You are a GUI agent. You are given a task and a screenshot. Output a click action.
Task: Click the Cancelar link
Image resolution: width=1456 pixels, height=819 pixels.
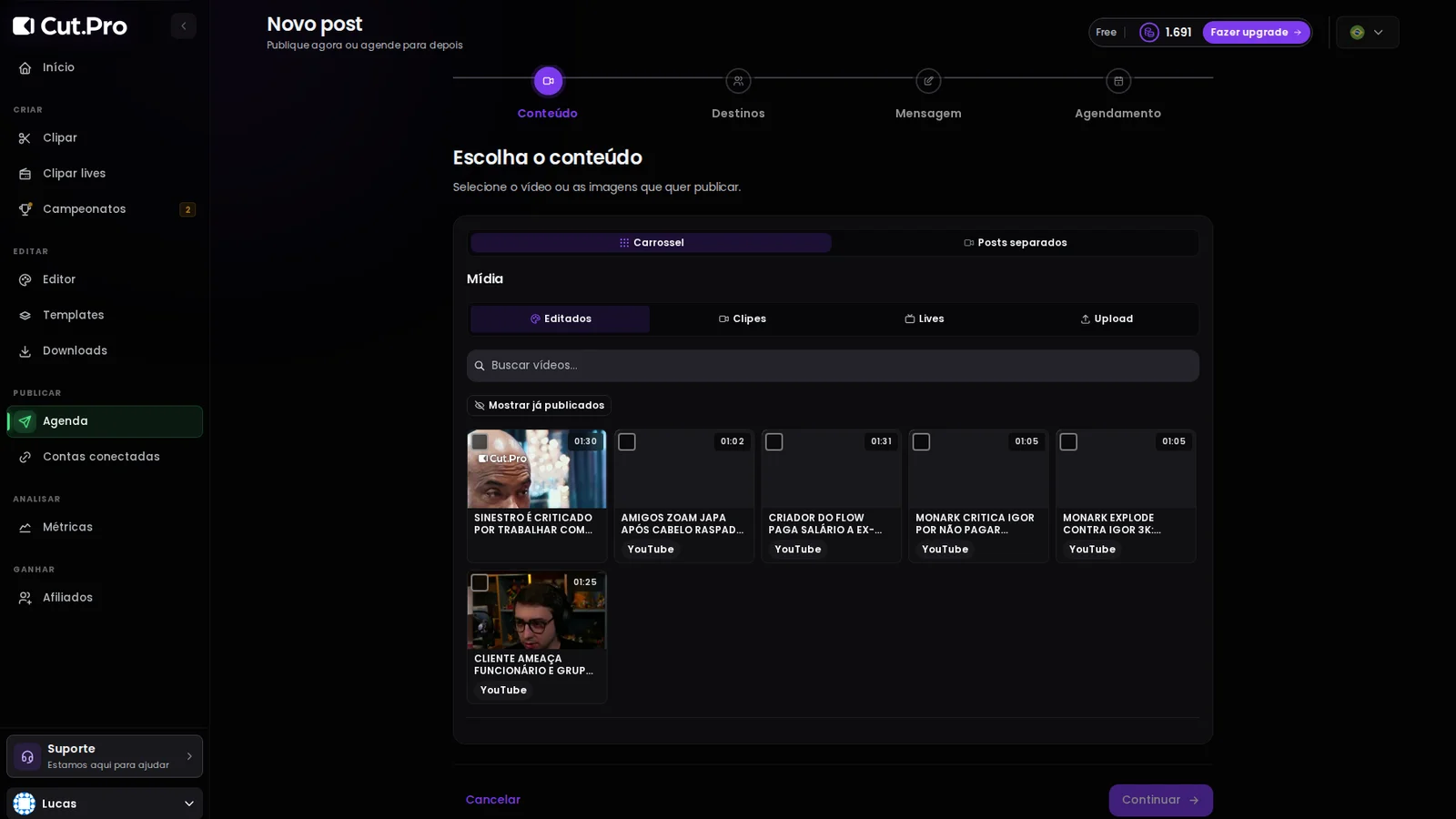[493, 800]
